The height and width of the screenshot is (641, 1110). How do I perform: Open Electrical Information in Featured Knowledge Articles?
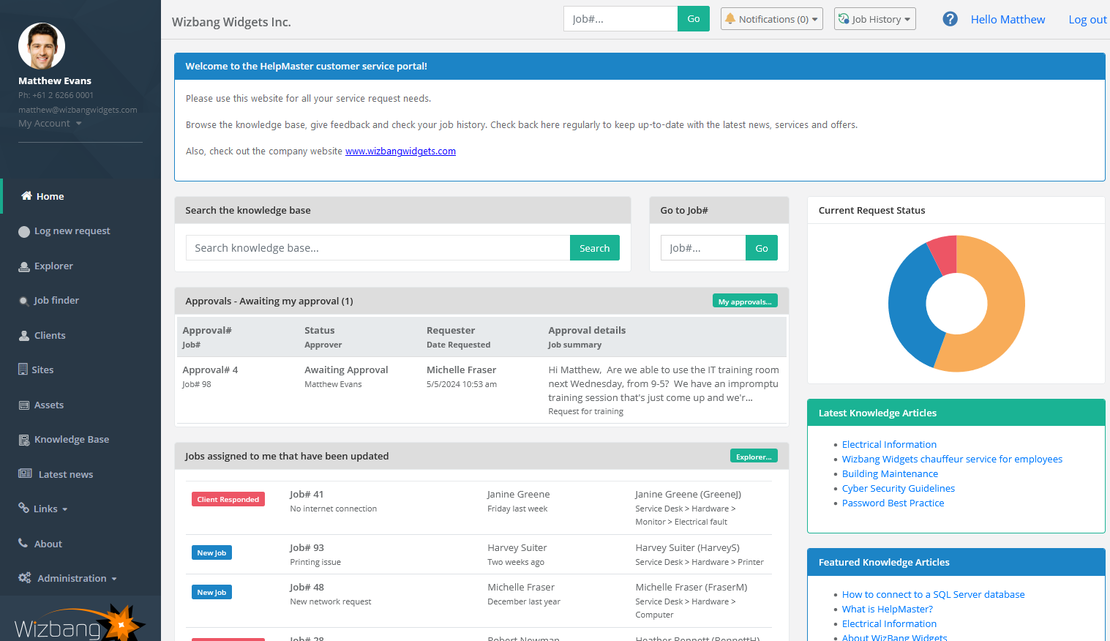(x=889, y=623)
